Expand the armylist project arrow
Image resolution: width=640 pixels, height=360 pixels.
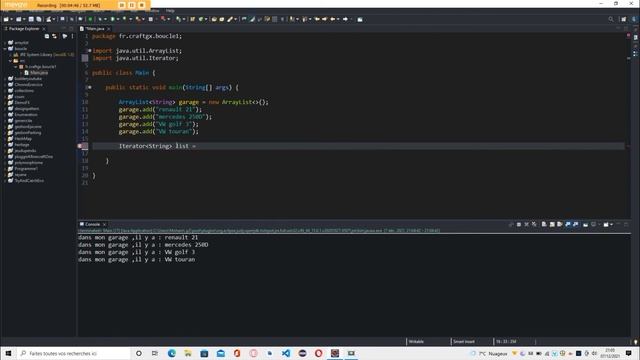[x=5, y=42]
